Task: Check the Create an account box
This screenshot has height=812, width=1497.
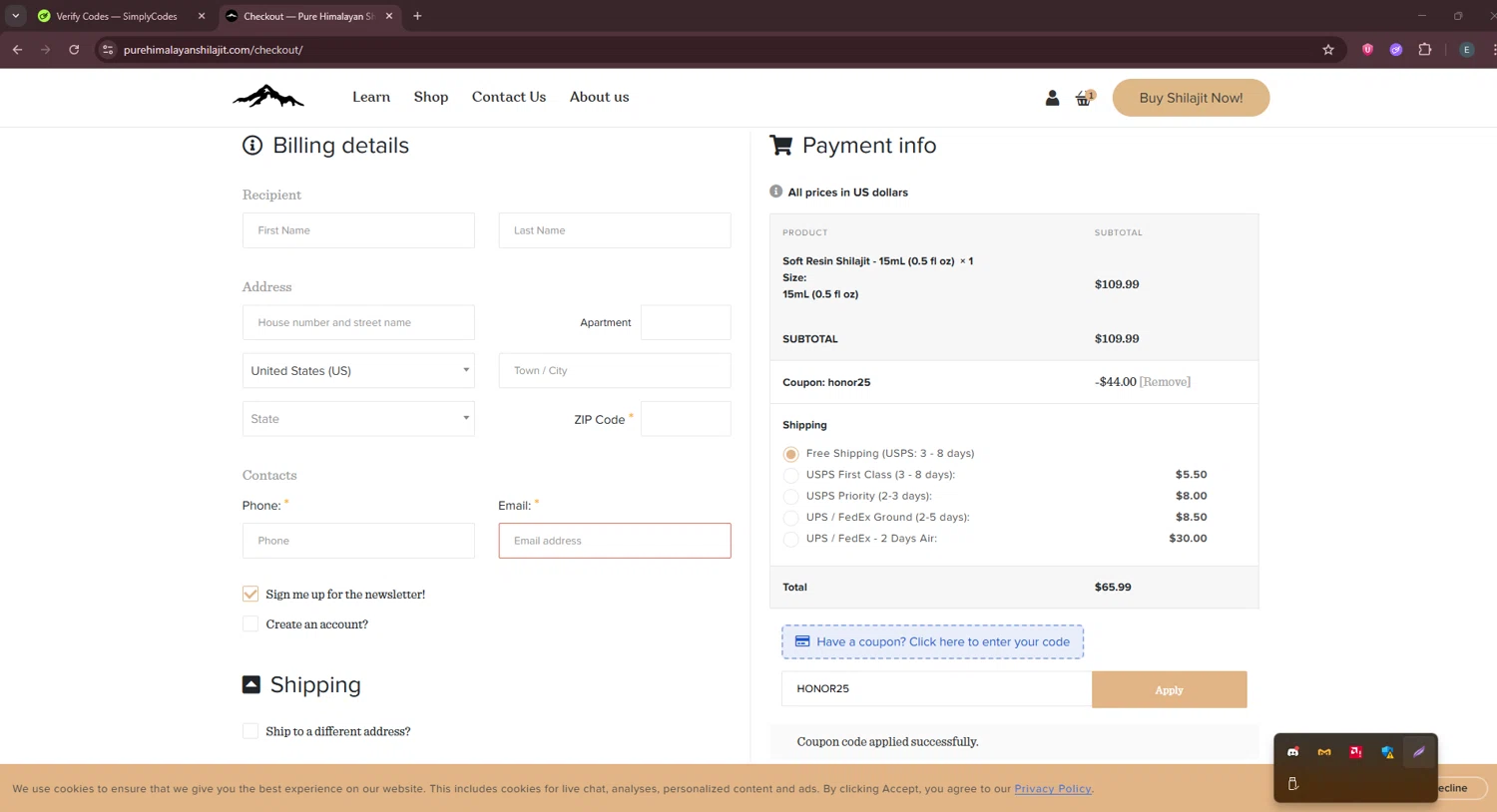Action: tap(250, 624)
